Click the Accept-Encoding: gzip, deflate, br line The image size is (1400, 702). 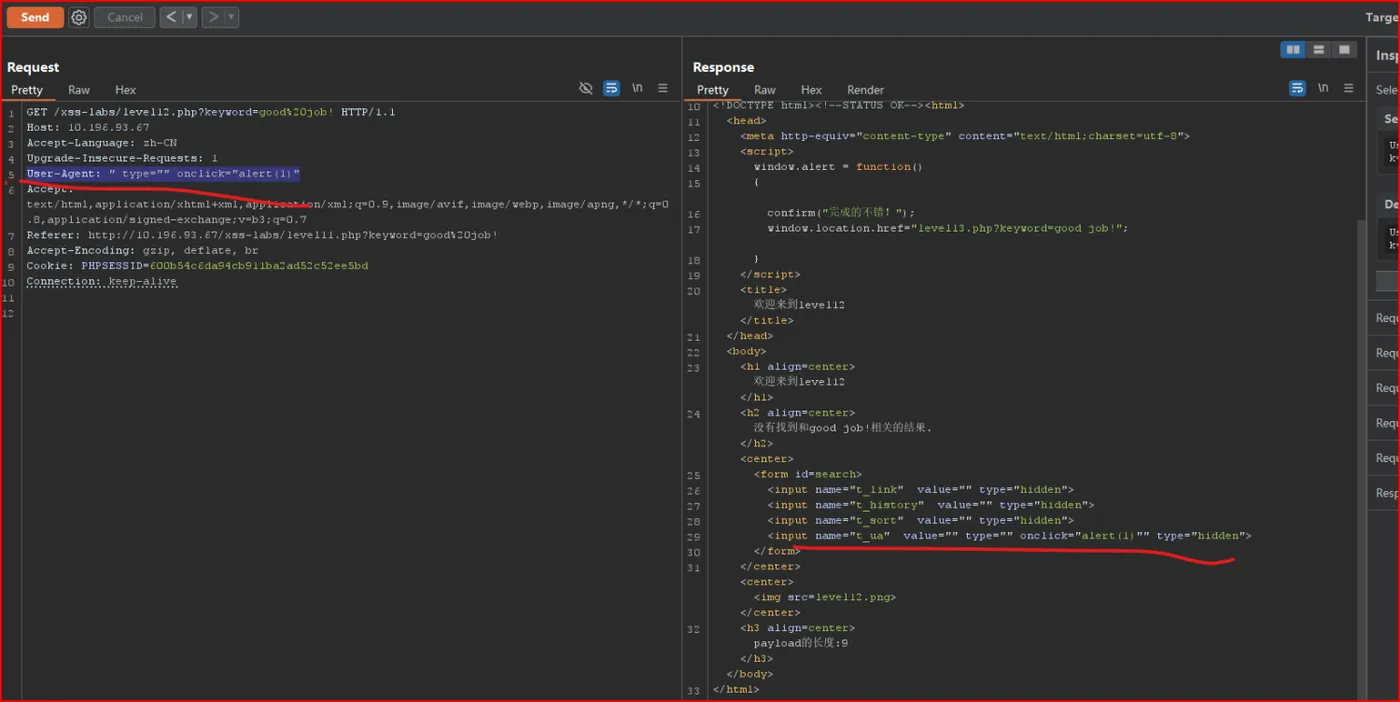[142, 250]
